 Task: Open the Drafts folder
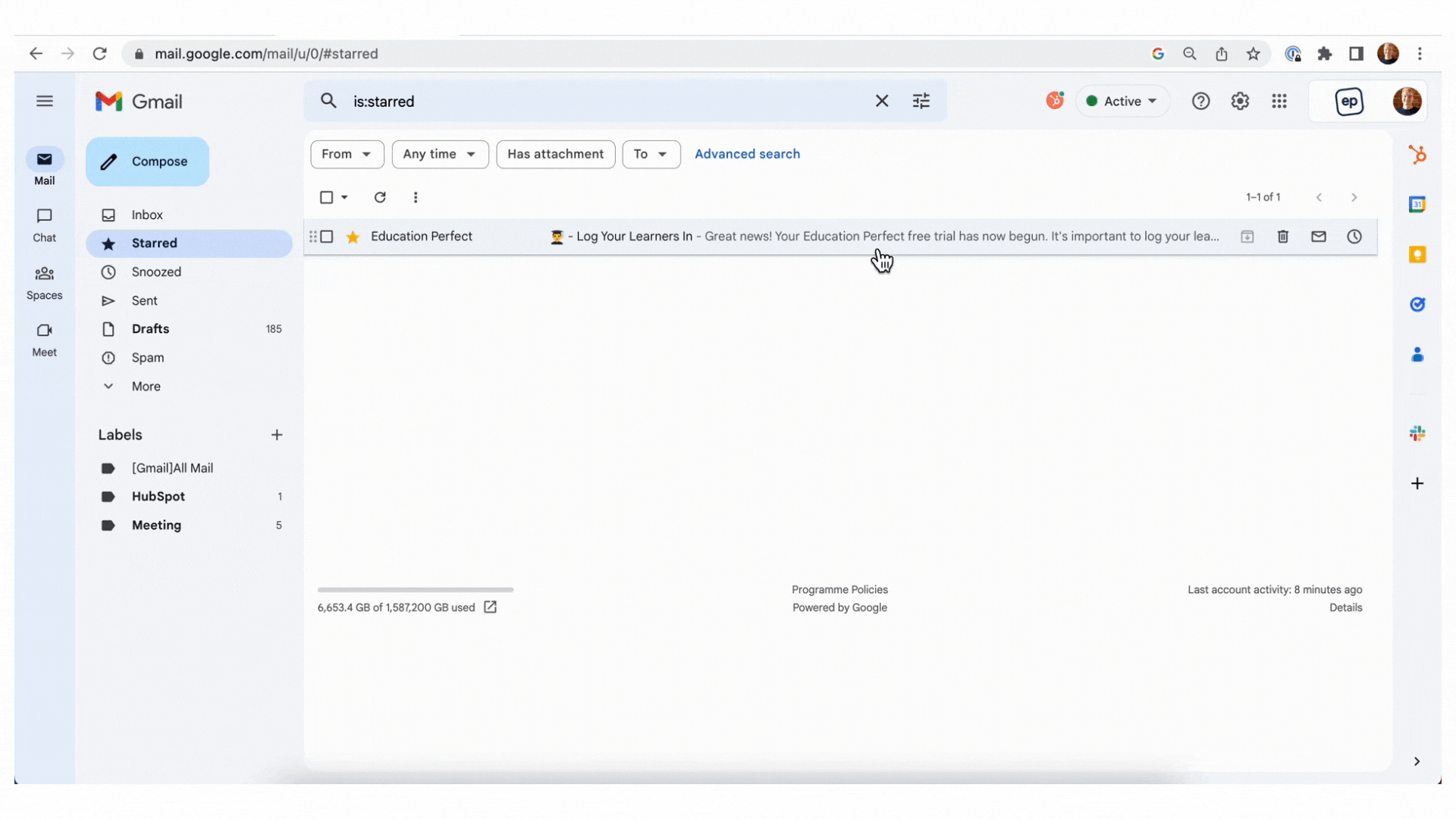189,329
